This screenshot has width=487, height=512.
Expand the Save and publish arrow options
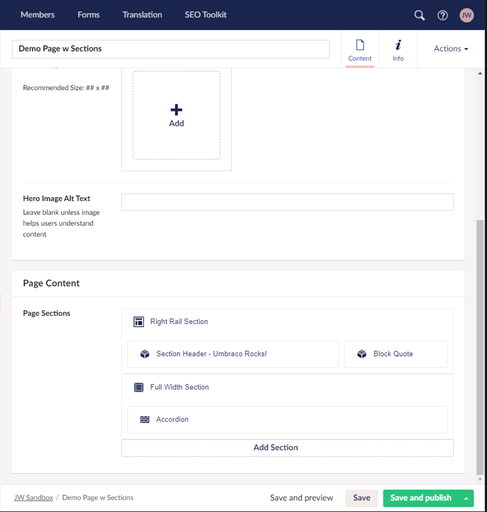pyautogui.click(x=466, y=498)
